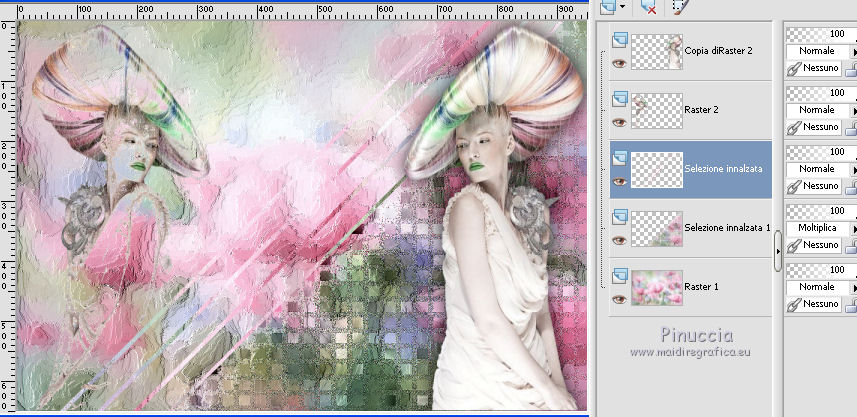The width and height of the screenshot is (857, 417).
Task: Click link icon Nessuno for Copia diRaster 2
Action: [794, 68]
